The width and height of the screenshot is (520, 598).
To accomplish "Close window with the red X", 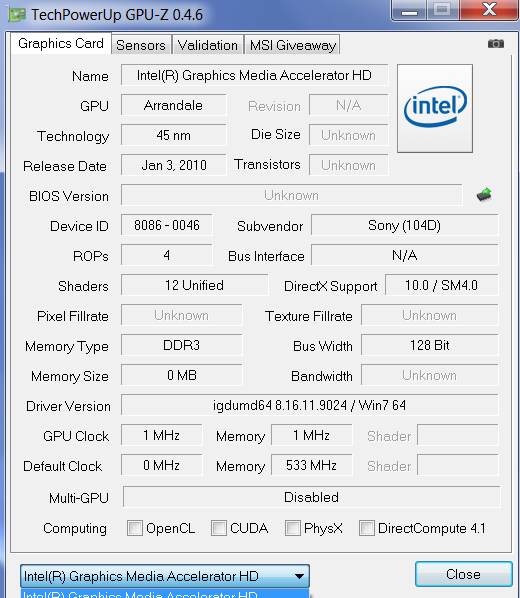I will (489, 10).
